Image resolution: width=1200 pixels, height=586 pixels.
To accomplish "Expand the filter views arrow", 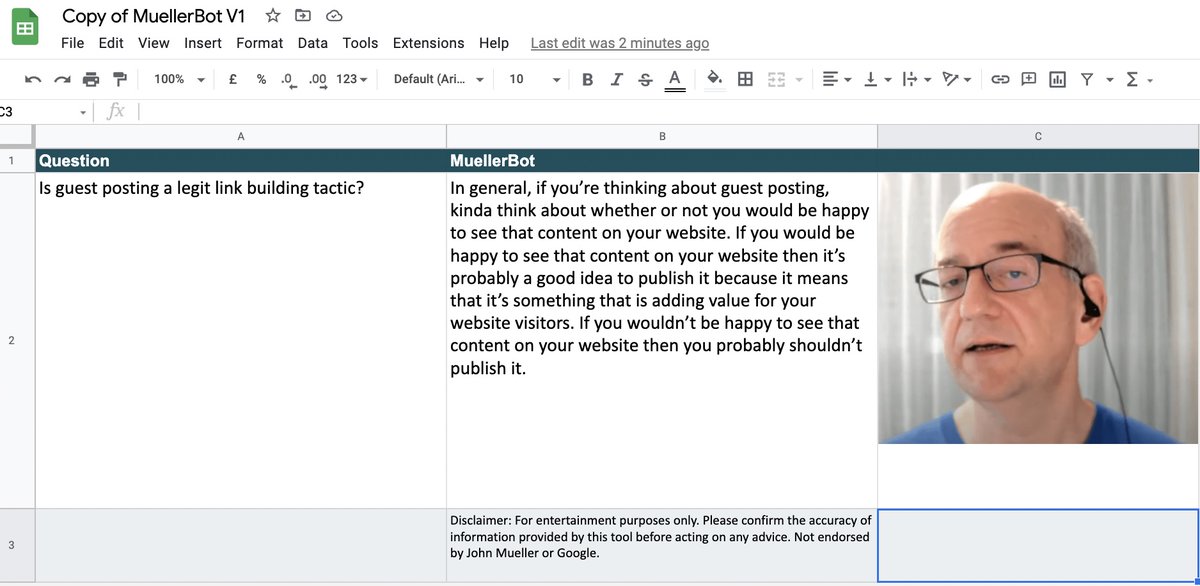I will (1109, 80).
